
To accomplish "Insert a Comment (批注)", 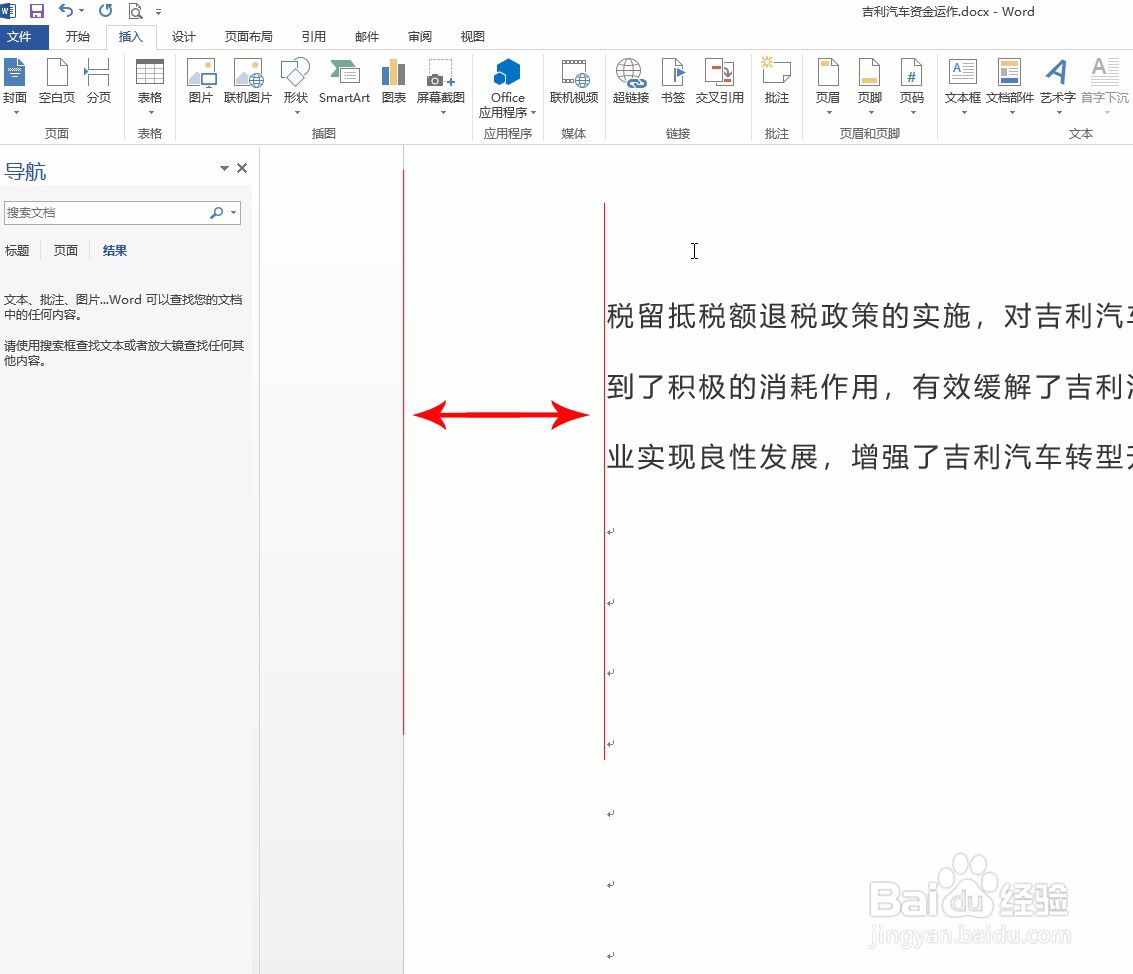I will pos(777,81).
